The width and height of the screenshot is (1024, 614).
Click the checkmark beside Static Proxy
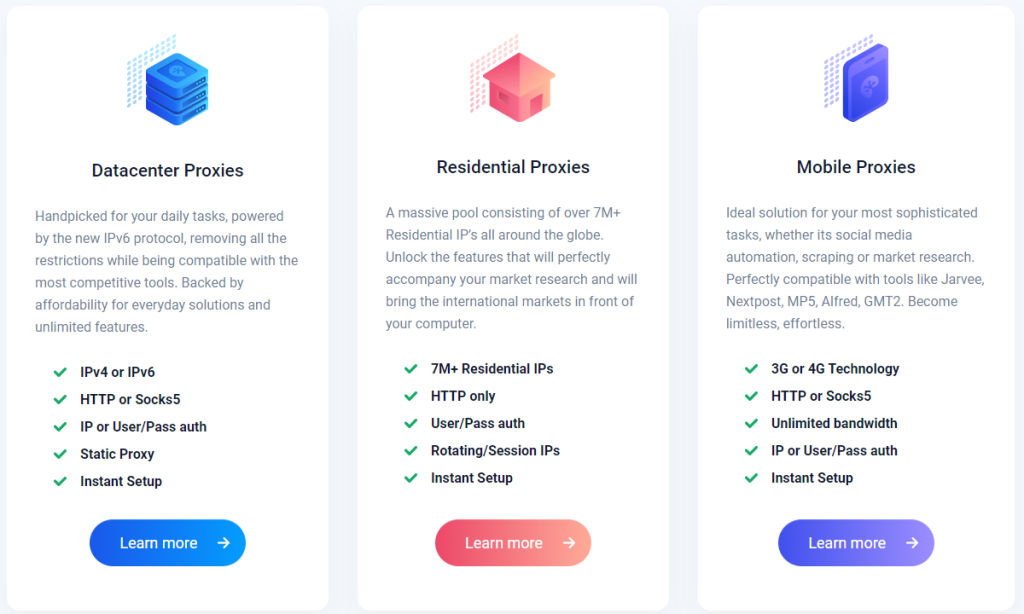(x=60, y=454)
